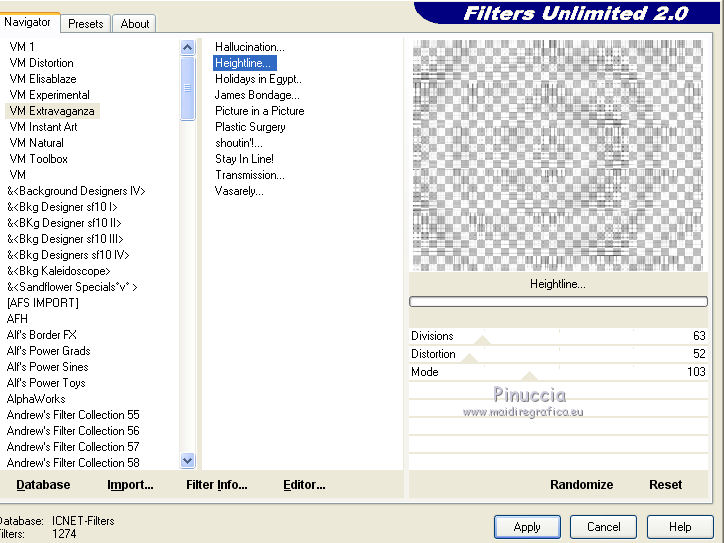The image size is (724, 543).
Task: Click the Distortion value 52
Action: [x=699, y=354]
